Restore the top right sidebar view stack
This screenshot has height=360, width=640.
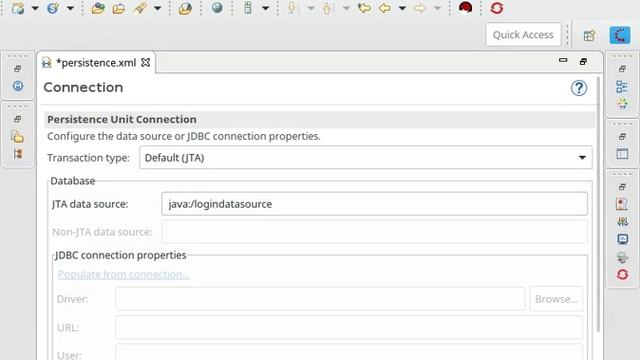622,69
